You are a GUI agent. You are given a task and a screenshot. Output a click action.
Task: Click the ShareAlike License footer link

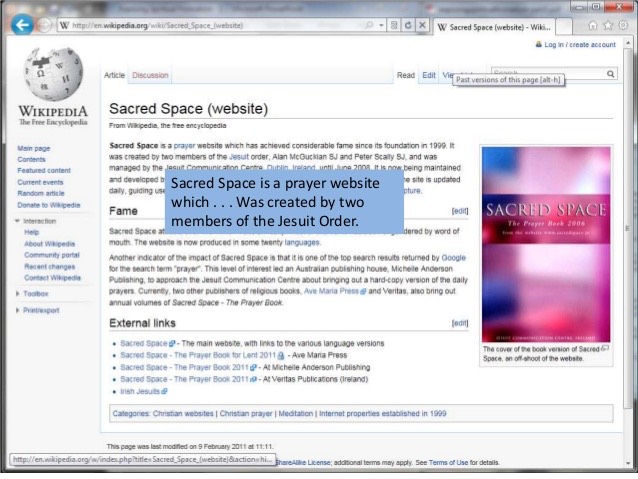click(304, 463)
